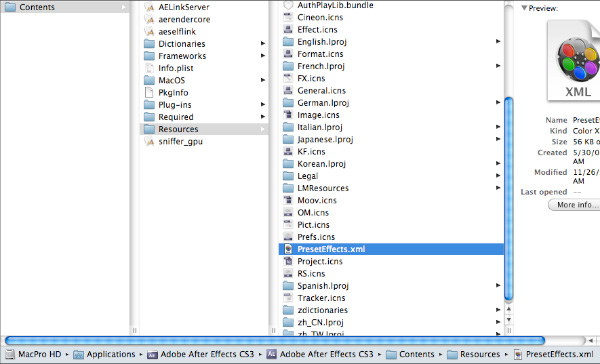
Task: Expand the Dictionaries folder arrow
Action: 263,43
